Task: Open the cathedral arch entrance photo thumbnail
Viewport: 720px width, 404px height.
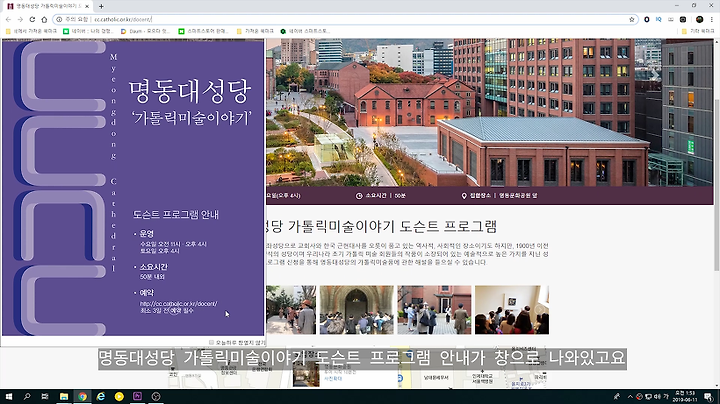Action: 357,310
